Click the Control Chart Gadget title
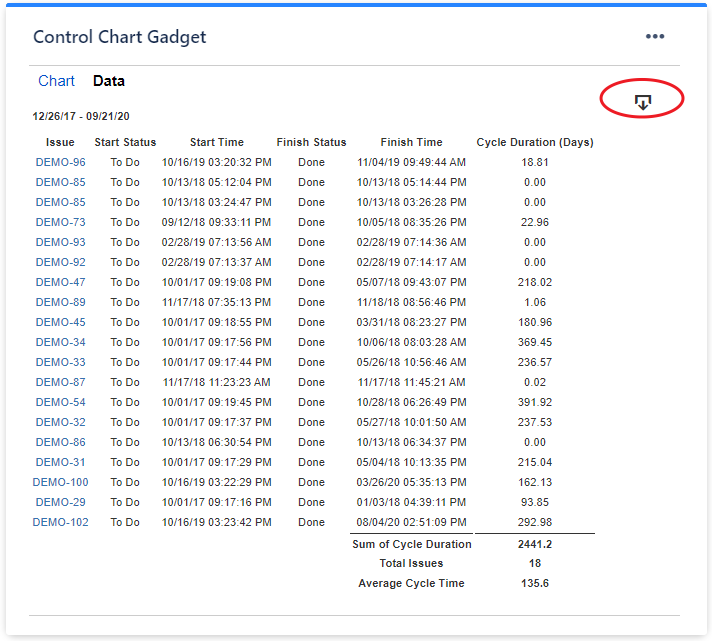Screen dimensions: 712x641 coord(120,37)
